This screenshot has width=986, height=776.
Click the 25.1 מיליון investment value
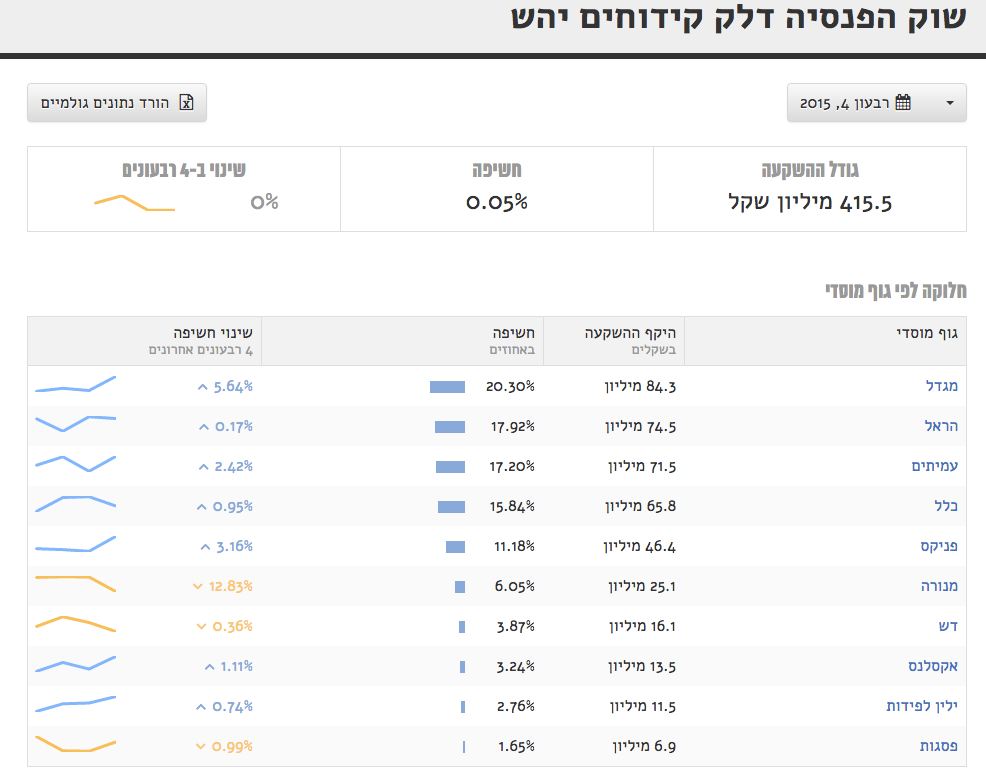(x=642, y=586)
